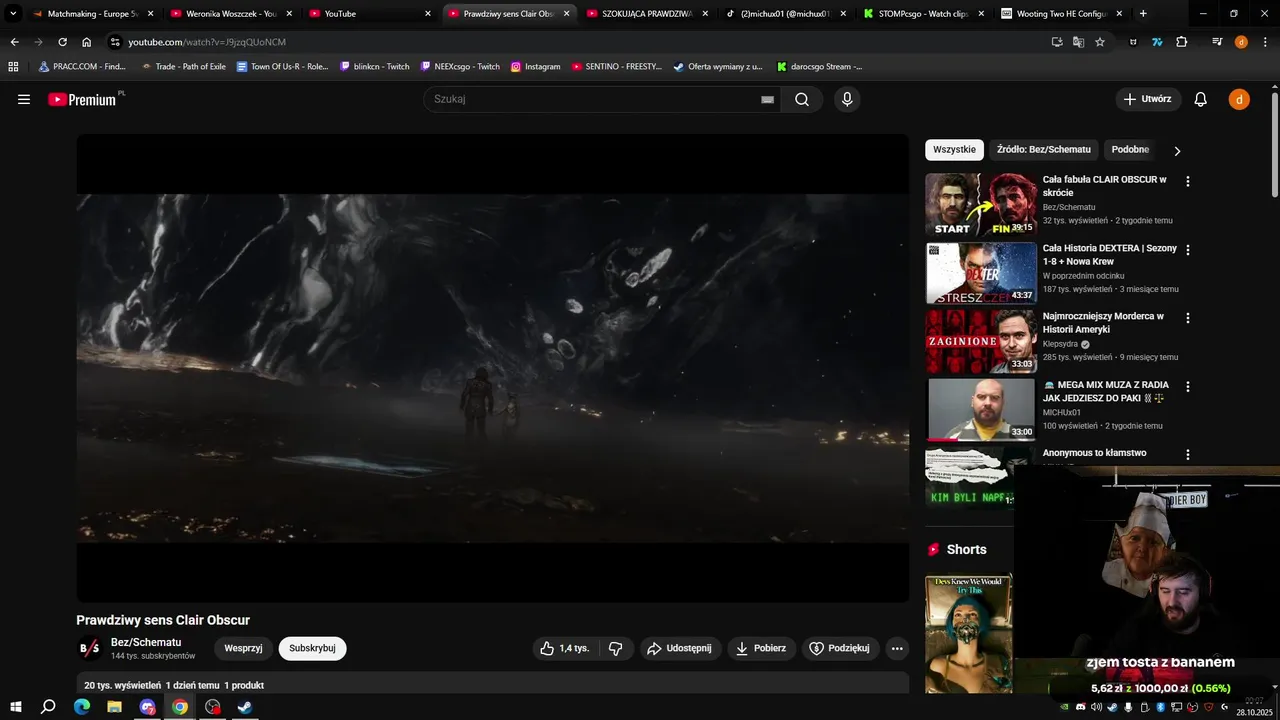Translate this page icon in address bar

[x=1078, y=42]
